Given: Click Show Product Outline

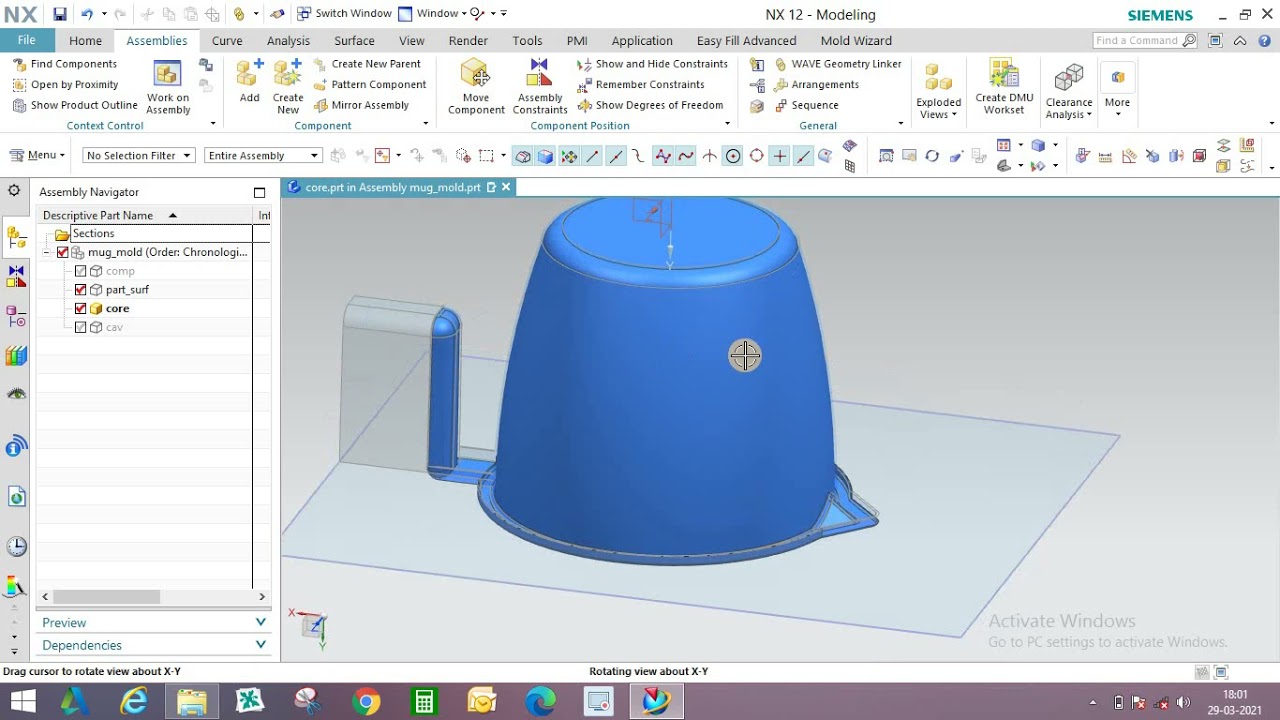Looking at the screenshot, I should tap(75, 105).
